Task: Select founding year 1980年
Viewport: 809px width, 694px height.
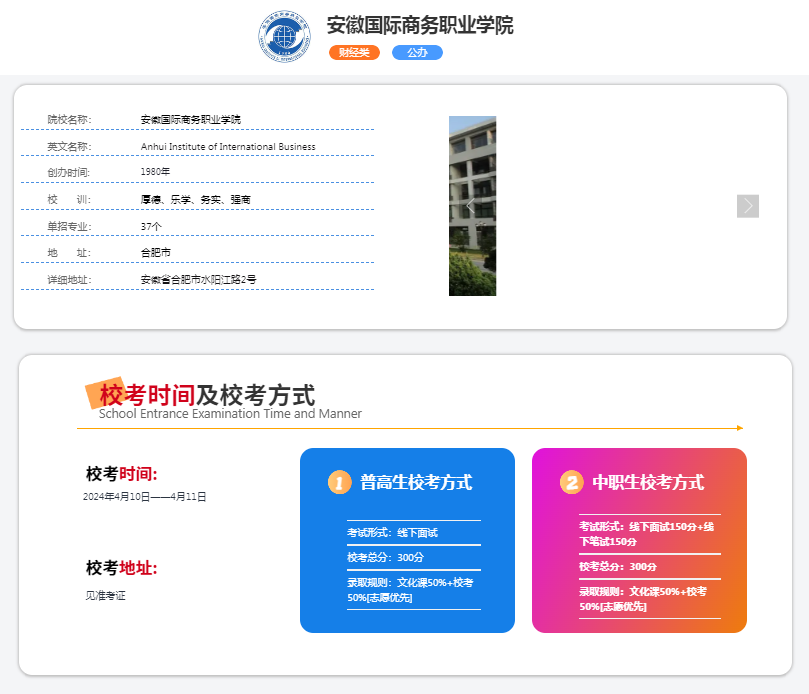Action: click(x=155, y=172)
